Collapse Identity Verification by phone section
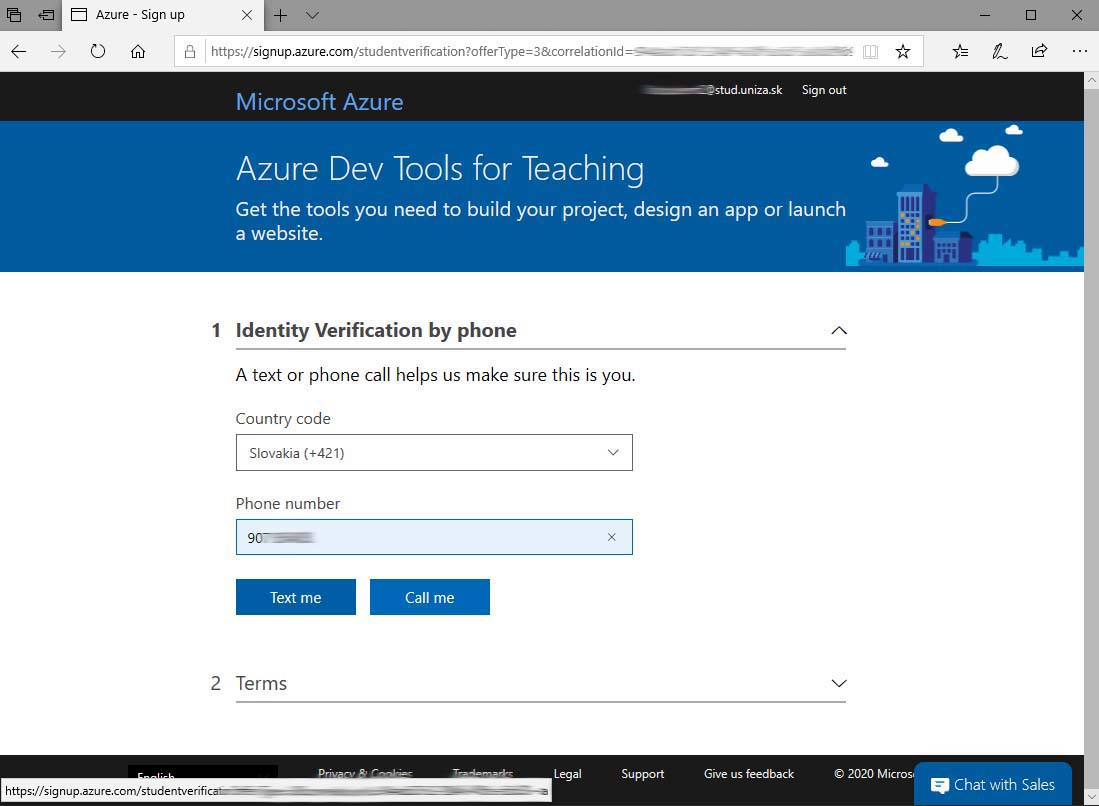Viewport: 1099px width, 806px height. pos(838,330)
